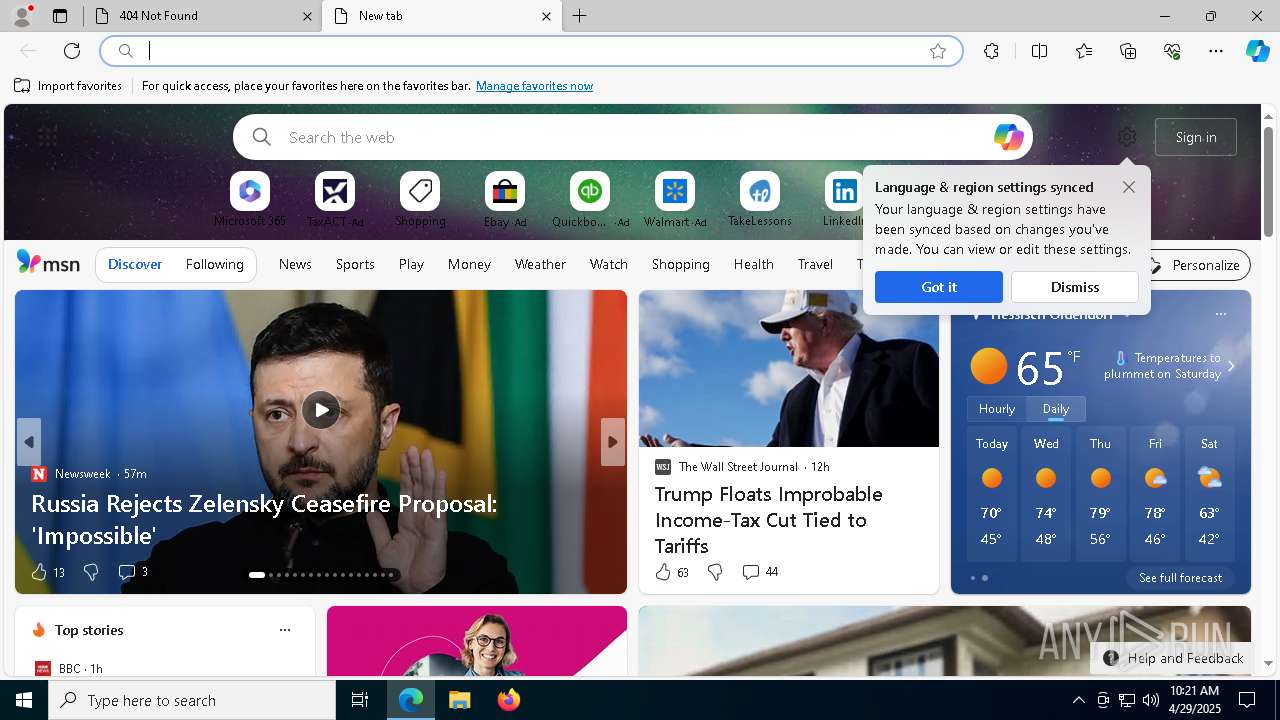Image resolution: width=1280 pixels, height=720 pixels.
Task: Open Help and Feedback
Action: coord(1172,658)
